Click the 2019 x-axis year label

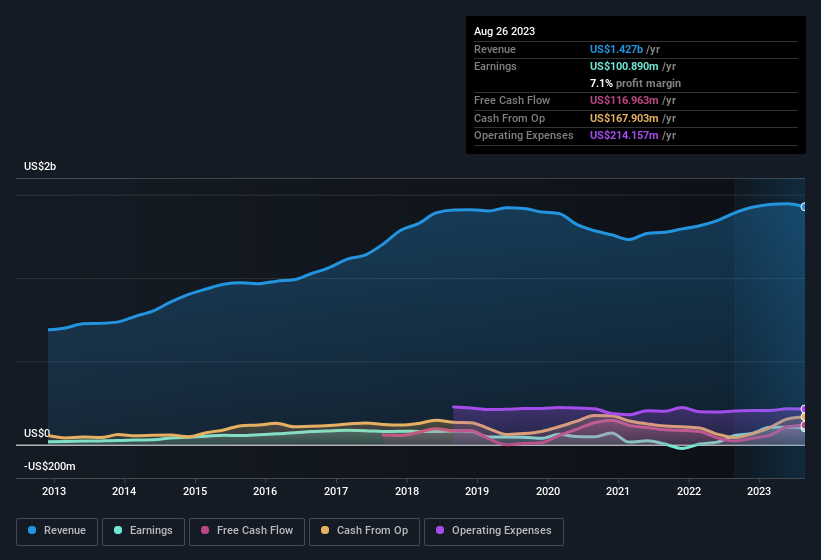point(477,491)
